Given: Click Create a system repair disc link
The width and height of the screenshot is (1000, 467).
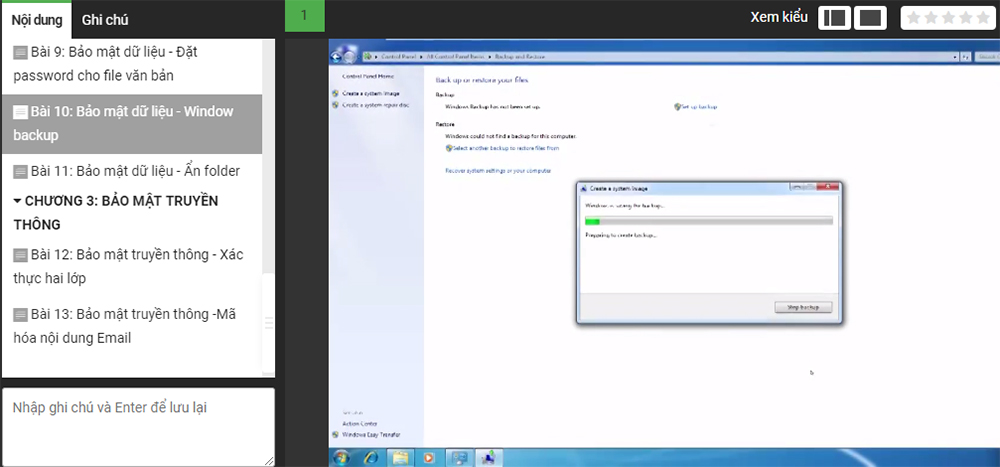Looking at the screenshot, I should (x=376, y=104).
